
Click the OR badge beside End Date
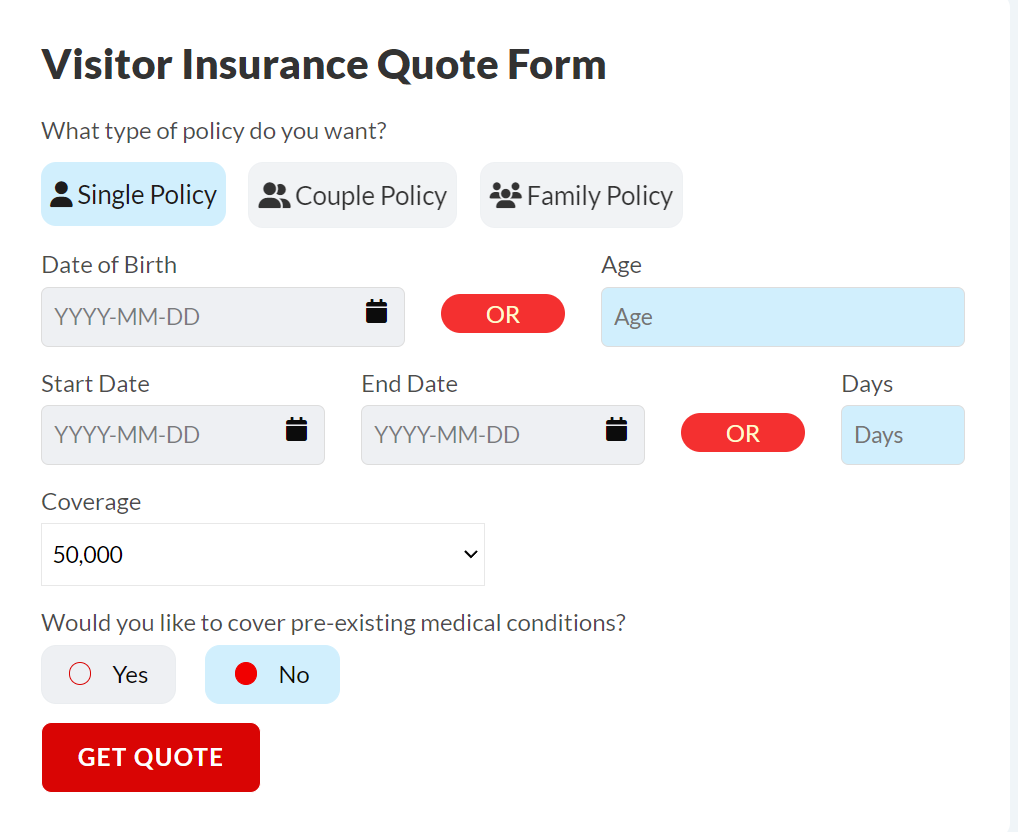[x=742, y=433]
